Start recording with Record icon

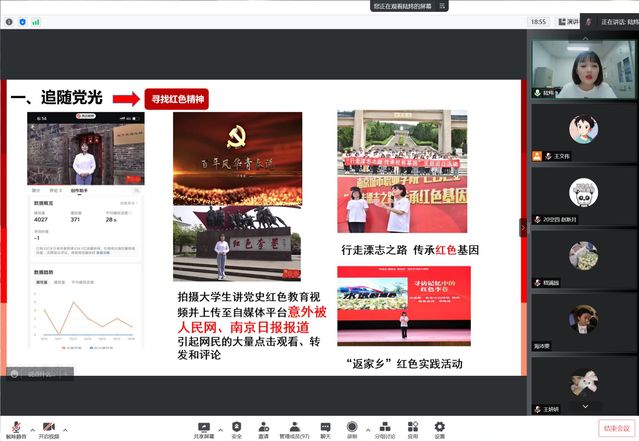click(x=352, y=425)
